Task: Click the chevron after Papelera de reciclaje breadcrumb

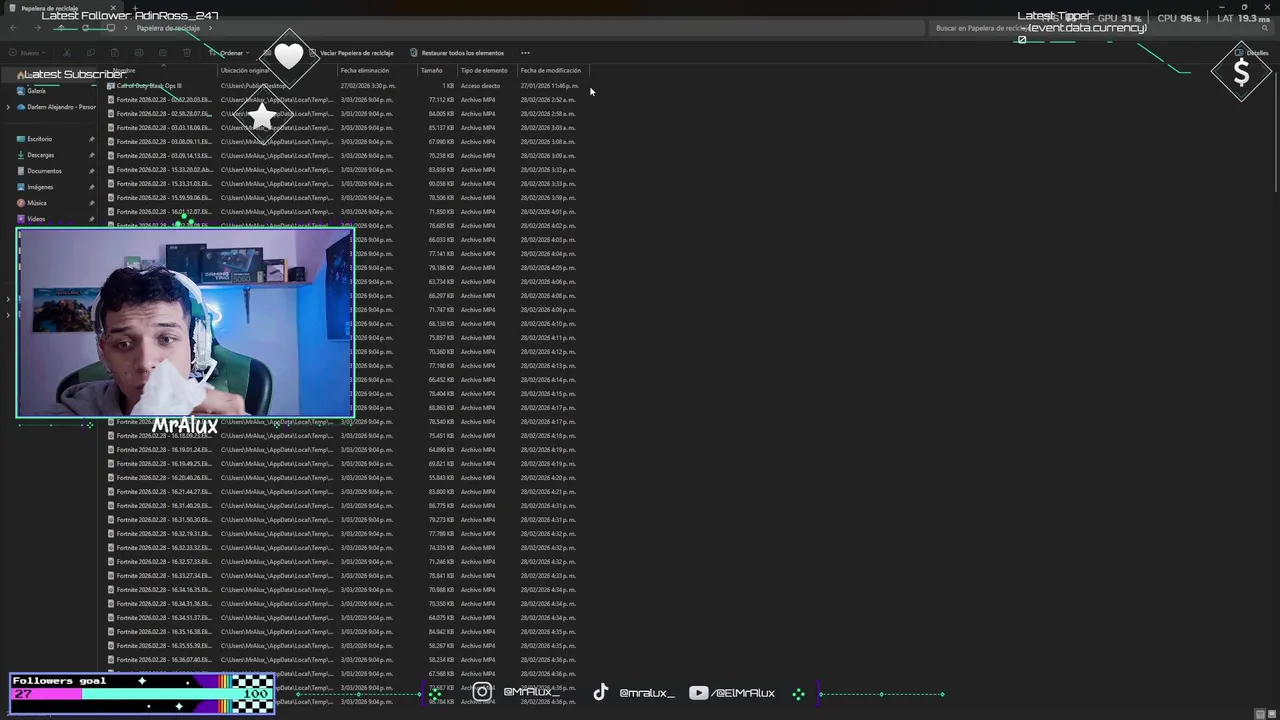Action: [x=210, y=28]
